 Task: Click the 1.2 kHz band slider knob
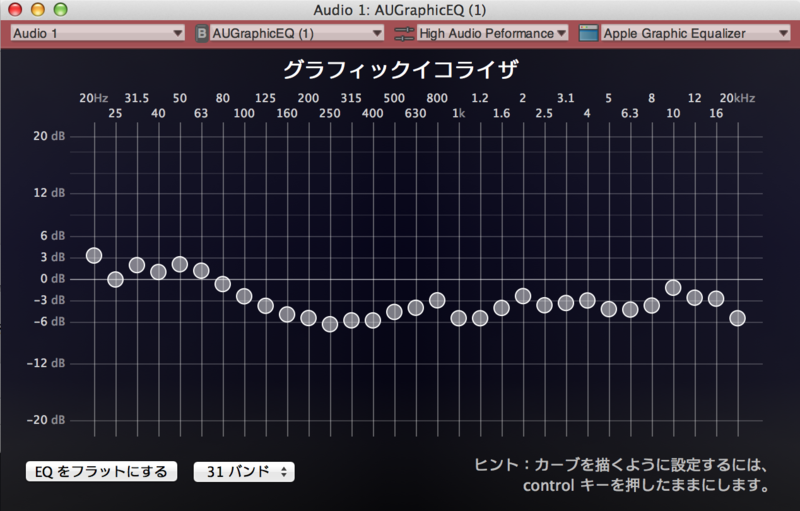(x=480, y=319)
